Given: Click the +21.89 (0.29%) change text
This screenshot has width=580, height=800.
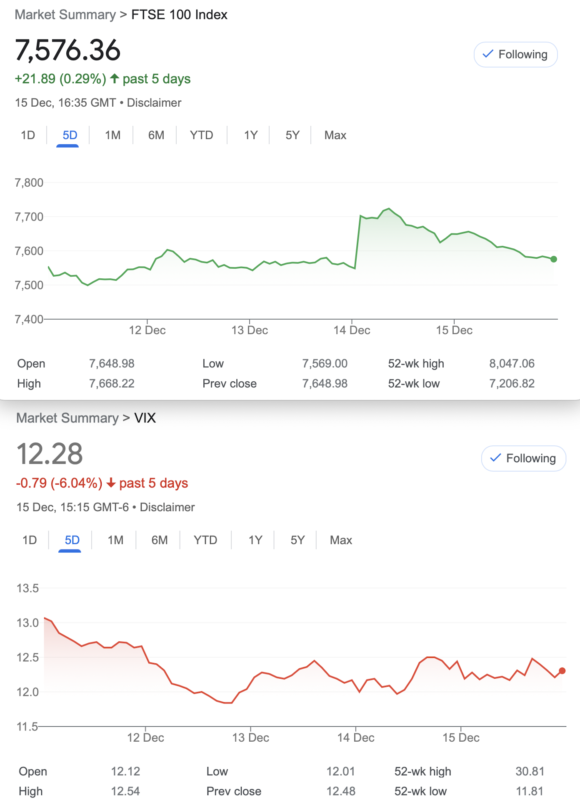Looking at the screenshot, I should click(61, 79).
